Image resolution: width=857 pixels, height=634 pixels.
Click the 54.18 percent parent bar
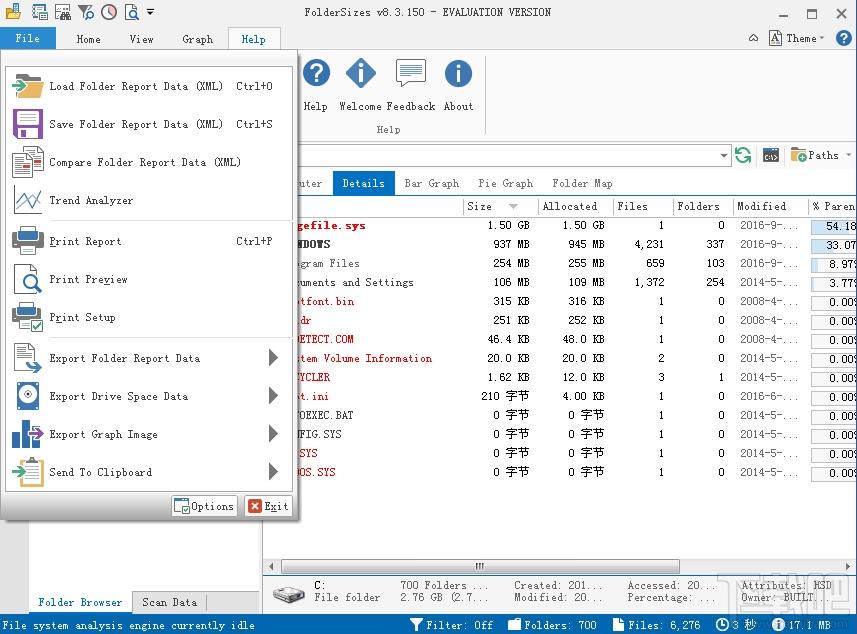point(833,226)
